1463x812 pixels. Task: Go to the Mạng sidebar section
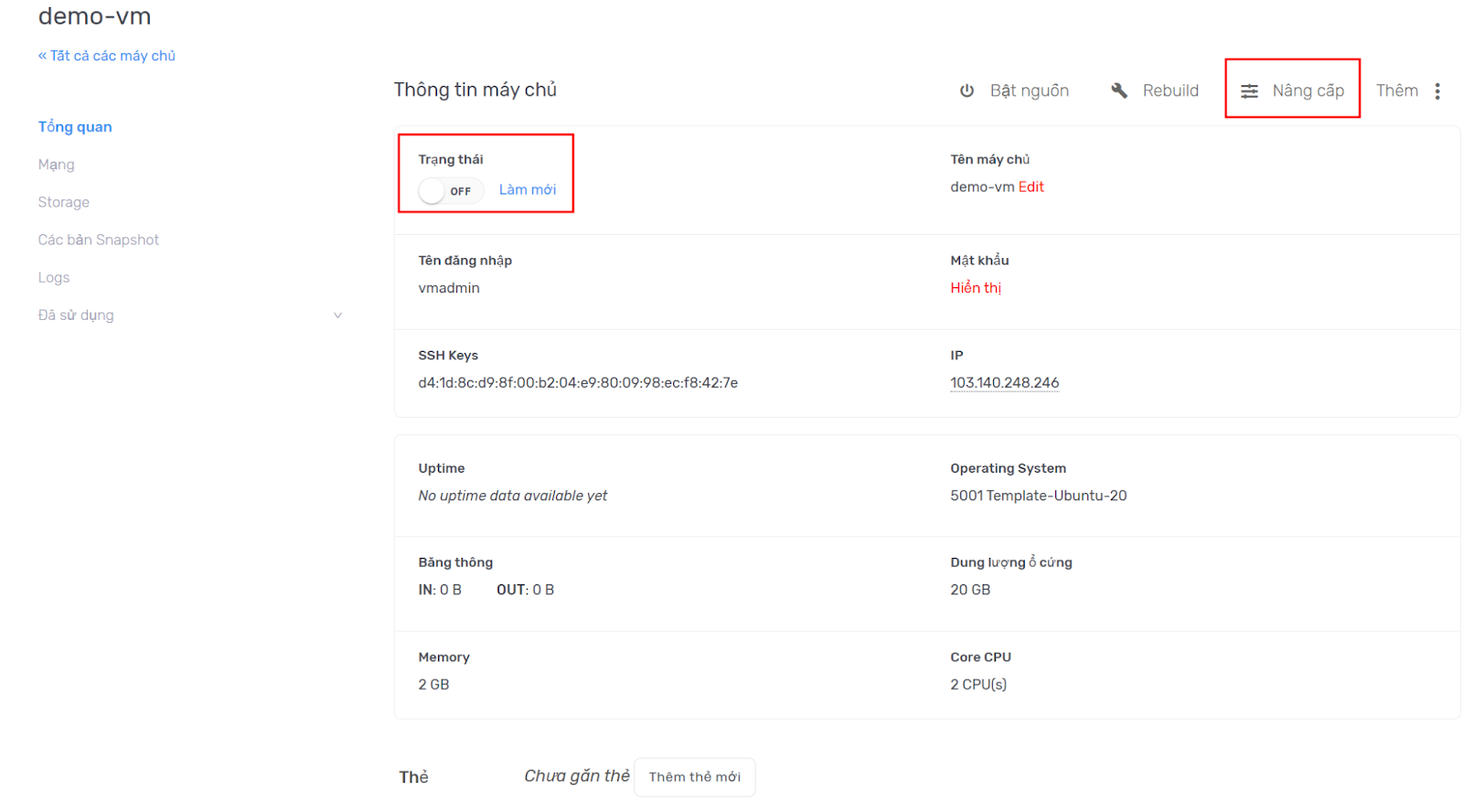coord(57,165)
